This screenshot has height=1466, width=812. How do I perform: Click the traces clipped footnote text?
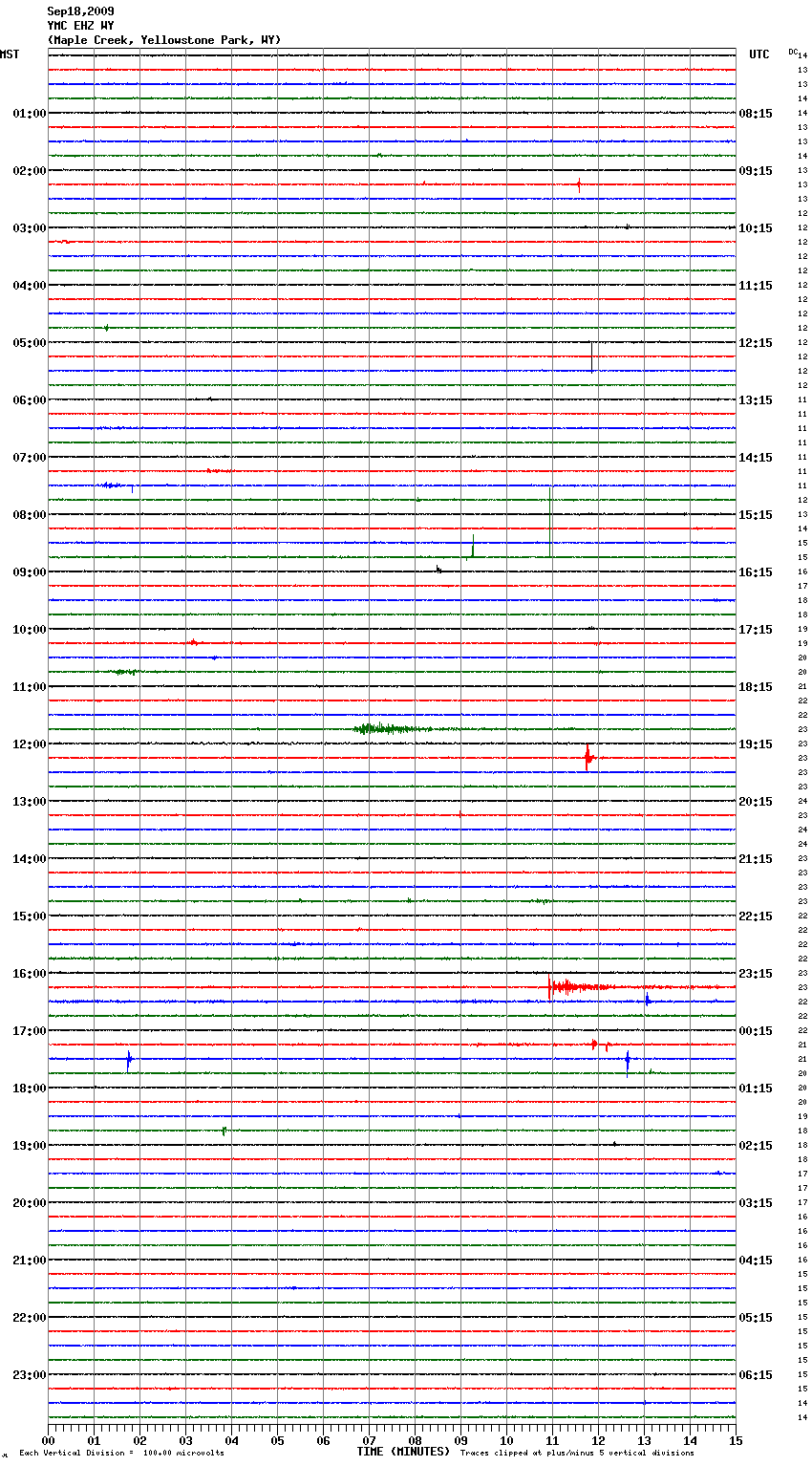(577, 1454)
